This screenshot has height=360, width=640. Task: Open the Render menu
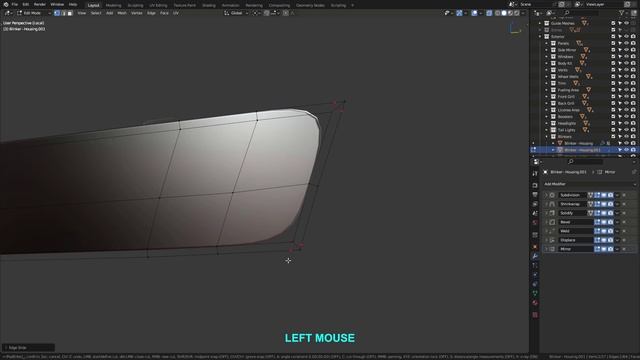point(40,4)
